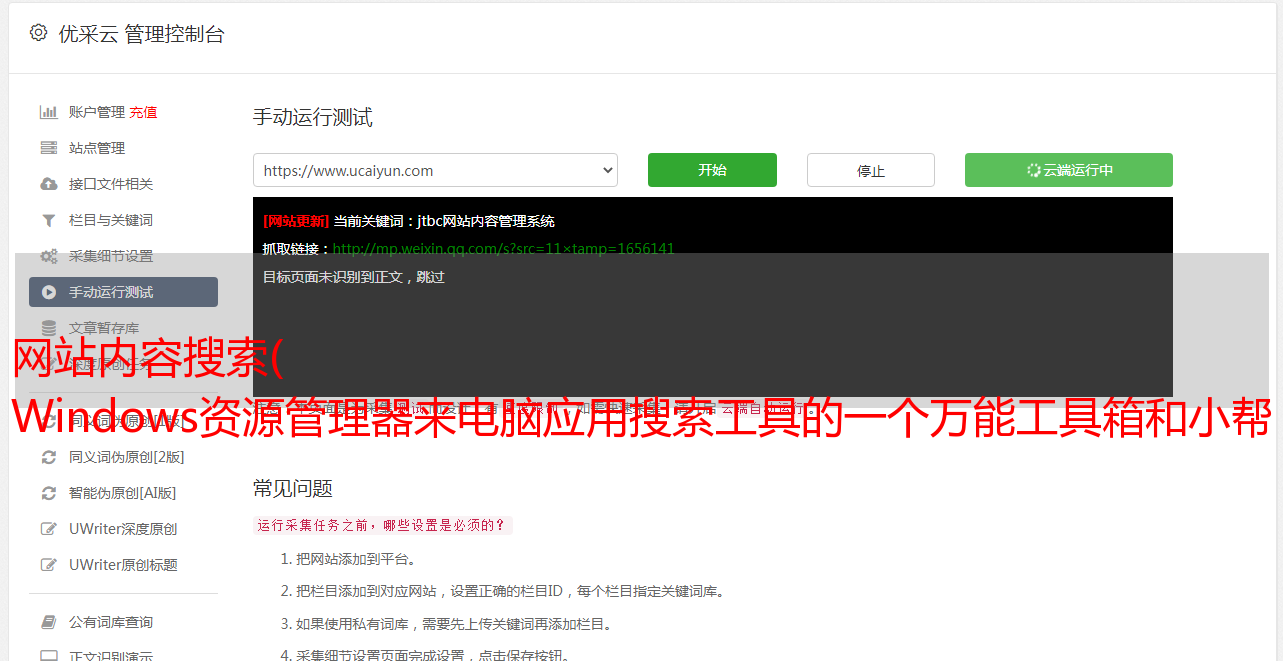Expand the https://www.ucaiyun.com site dropdown

[435, 170]
